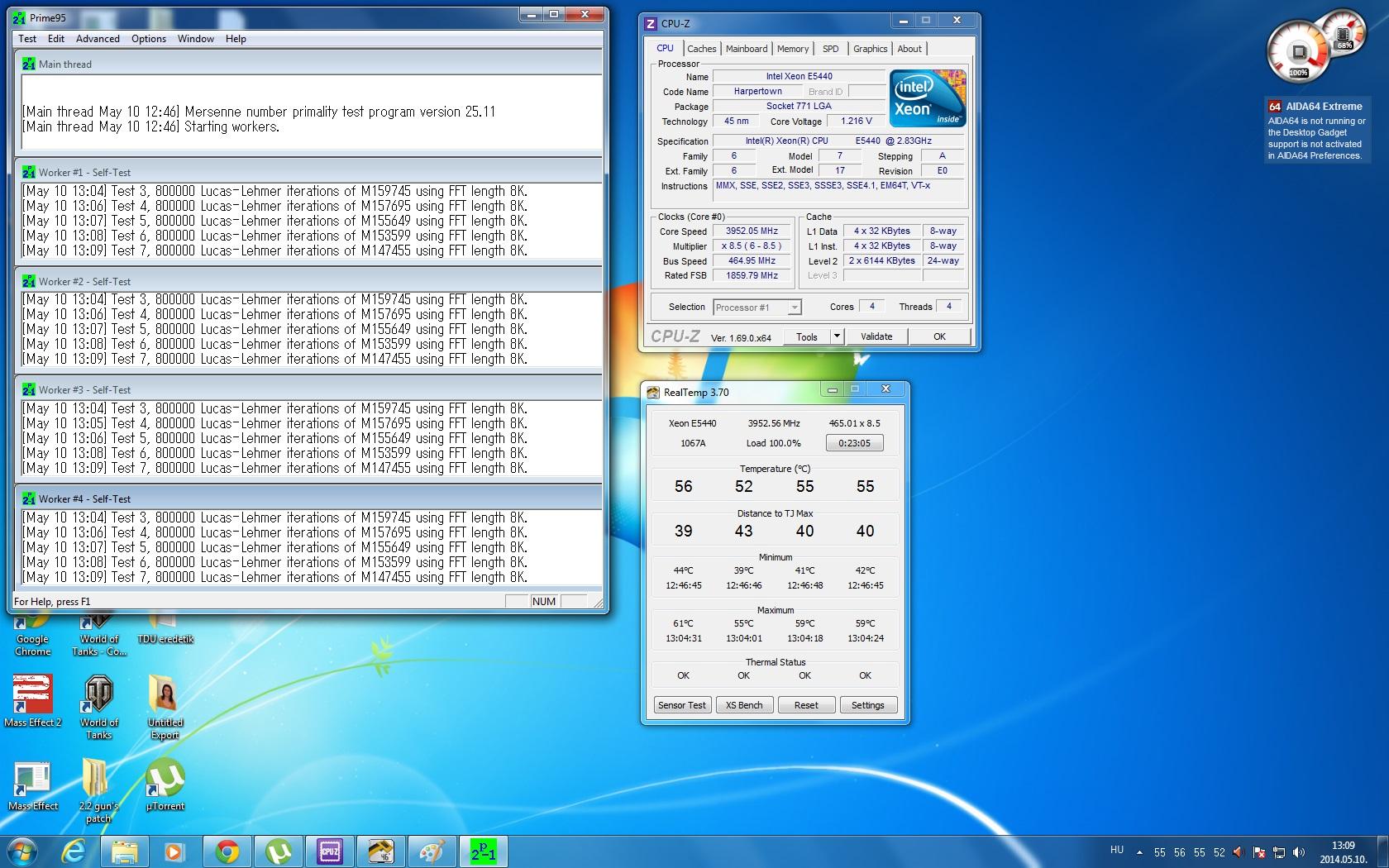1389x868 pixels.
Task: Click the 0:23:05 timer button in RealTemp
Action: point(854,443)
